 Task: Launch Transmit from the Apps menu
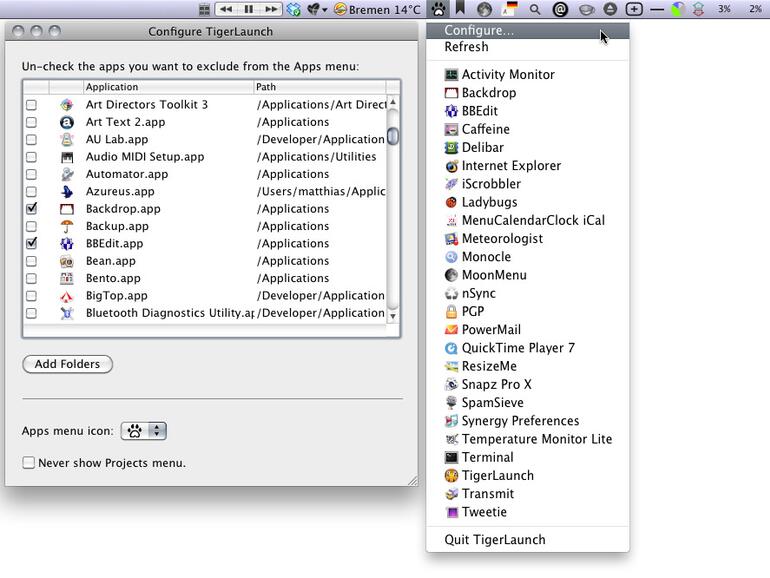coord(527,494)
